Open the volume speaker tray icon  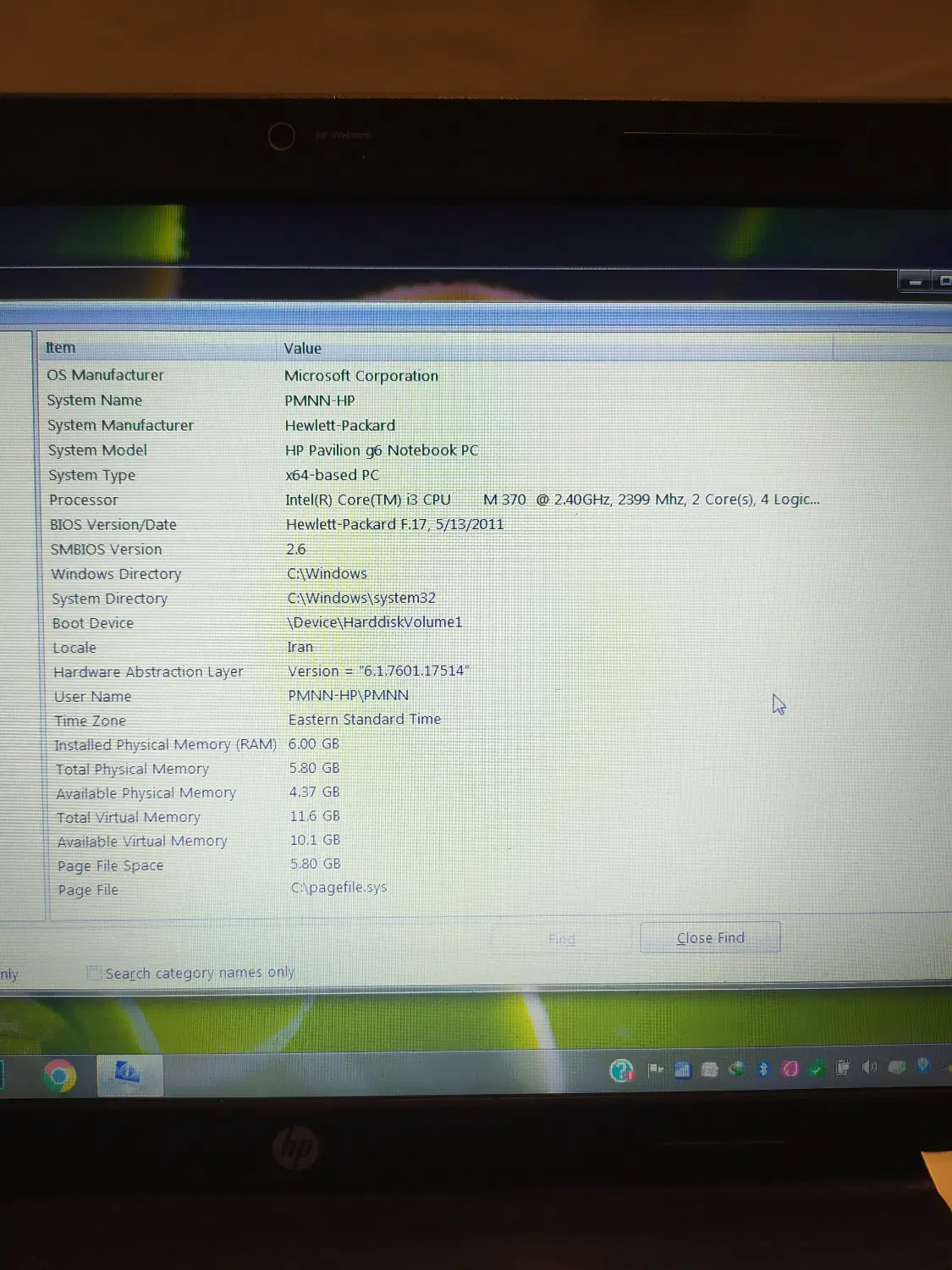pos(869,1067)
